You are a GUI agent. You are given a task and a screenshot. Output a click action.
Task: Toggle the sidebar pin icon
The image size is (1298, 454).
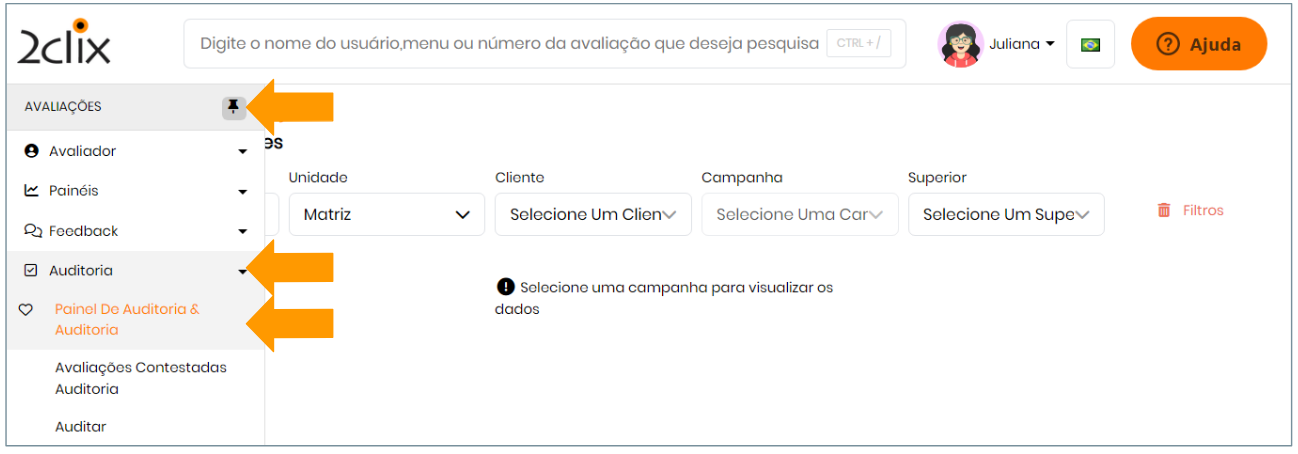coord(233,107)
